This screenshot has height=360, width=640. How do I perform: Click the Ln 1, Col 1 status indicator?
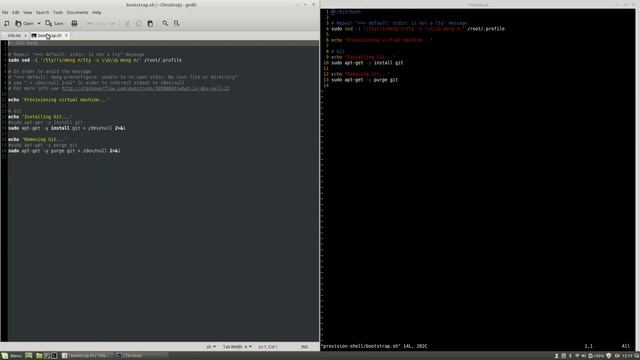coord(268,347)
